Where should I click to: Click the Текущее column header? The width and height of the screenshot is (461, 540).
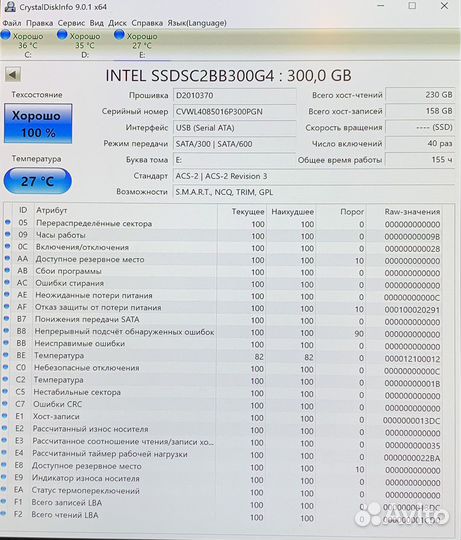[x=248, y=211]
